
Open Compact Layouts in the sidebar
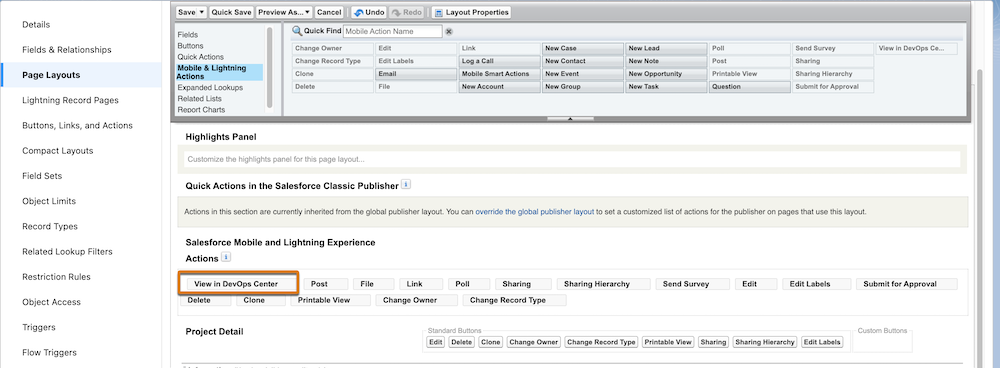pos(57,151)
